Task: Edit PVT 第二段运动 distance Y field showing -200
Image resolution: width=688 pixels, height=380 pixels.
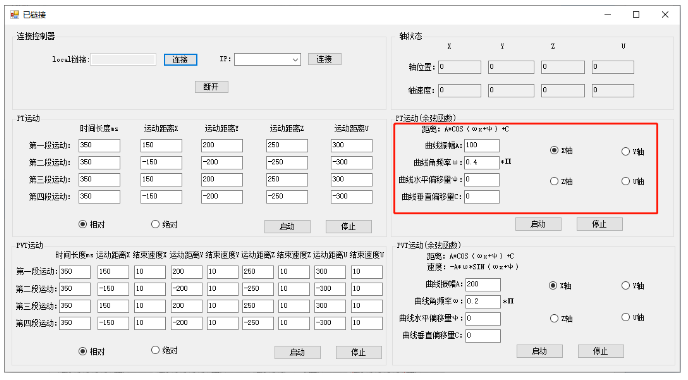Action: pyautogui.click(x=187, y=289)
